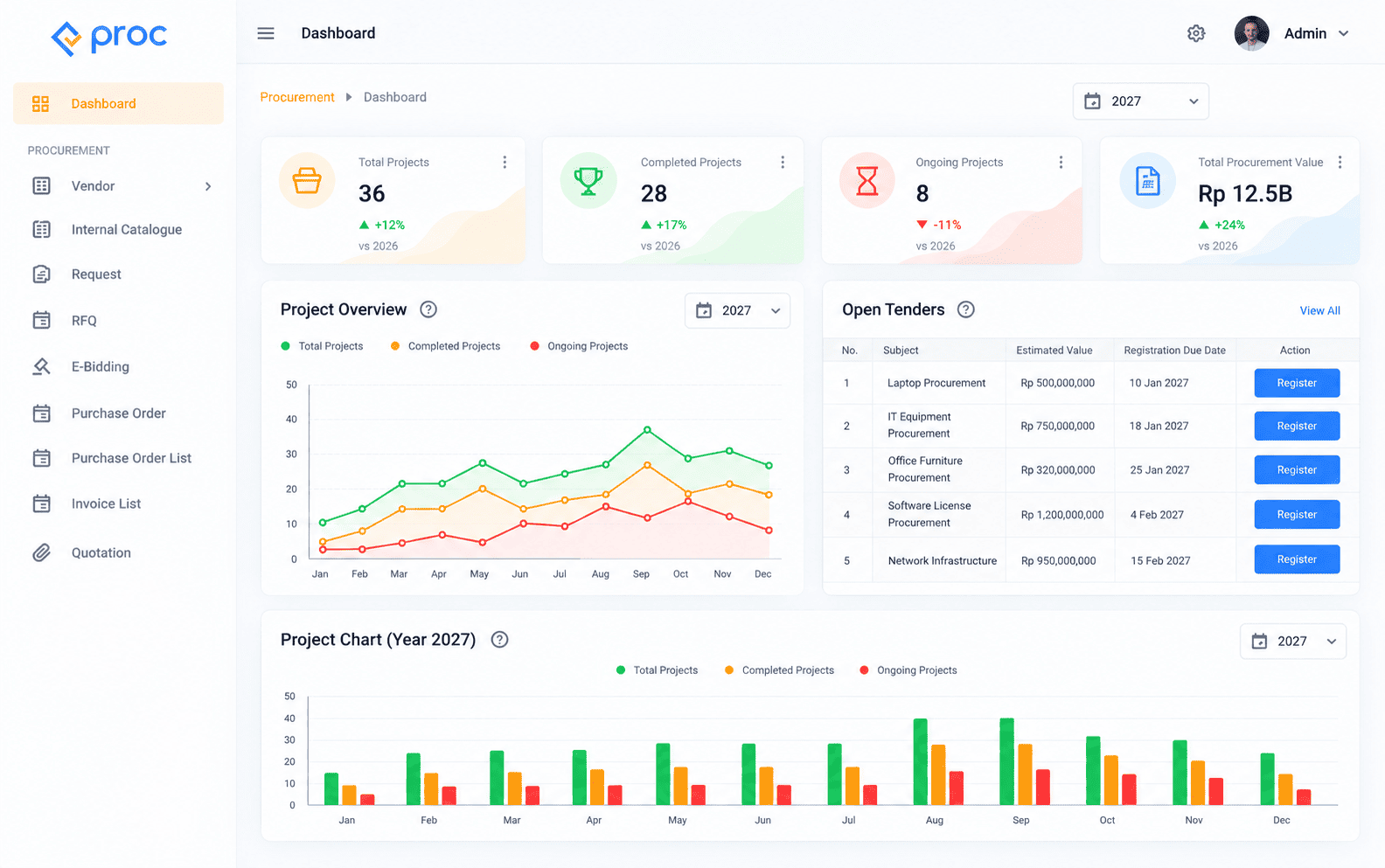
Task: Open Total Procurement Value card options menu
Action: coord(1340,163)
